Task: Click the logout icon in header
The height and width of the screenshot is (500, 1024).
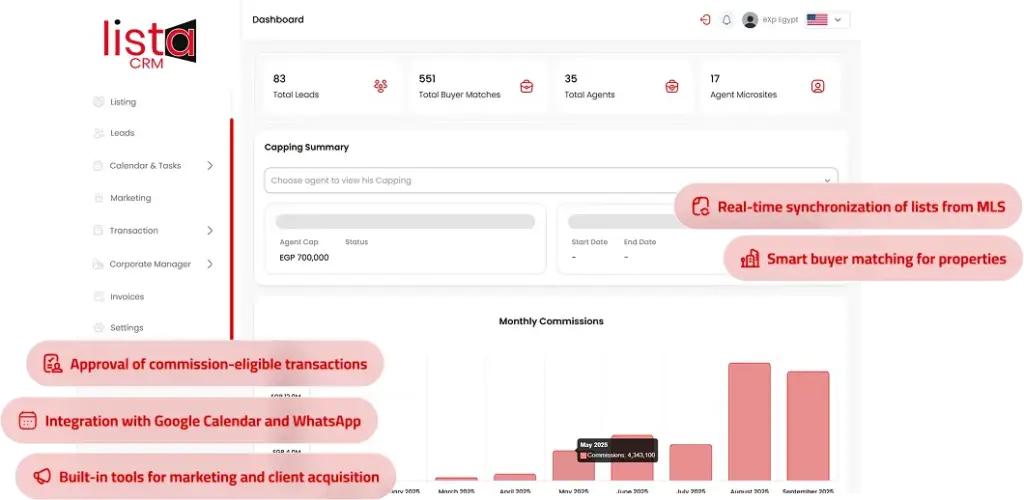Action: coord(705,20)
